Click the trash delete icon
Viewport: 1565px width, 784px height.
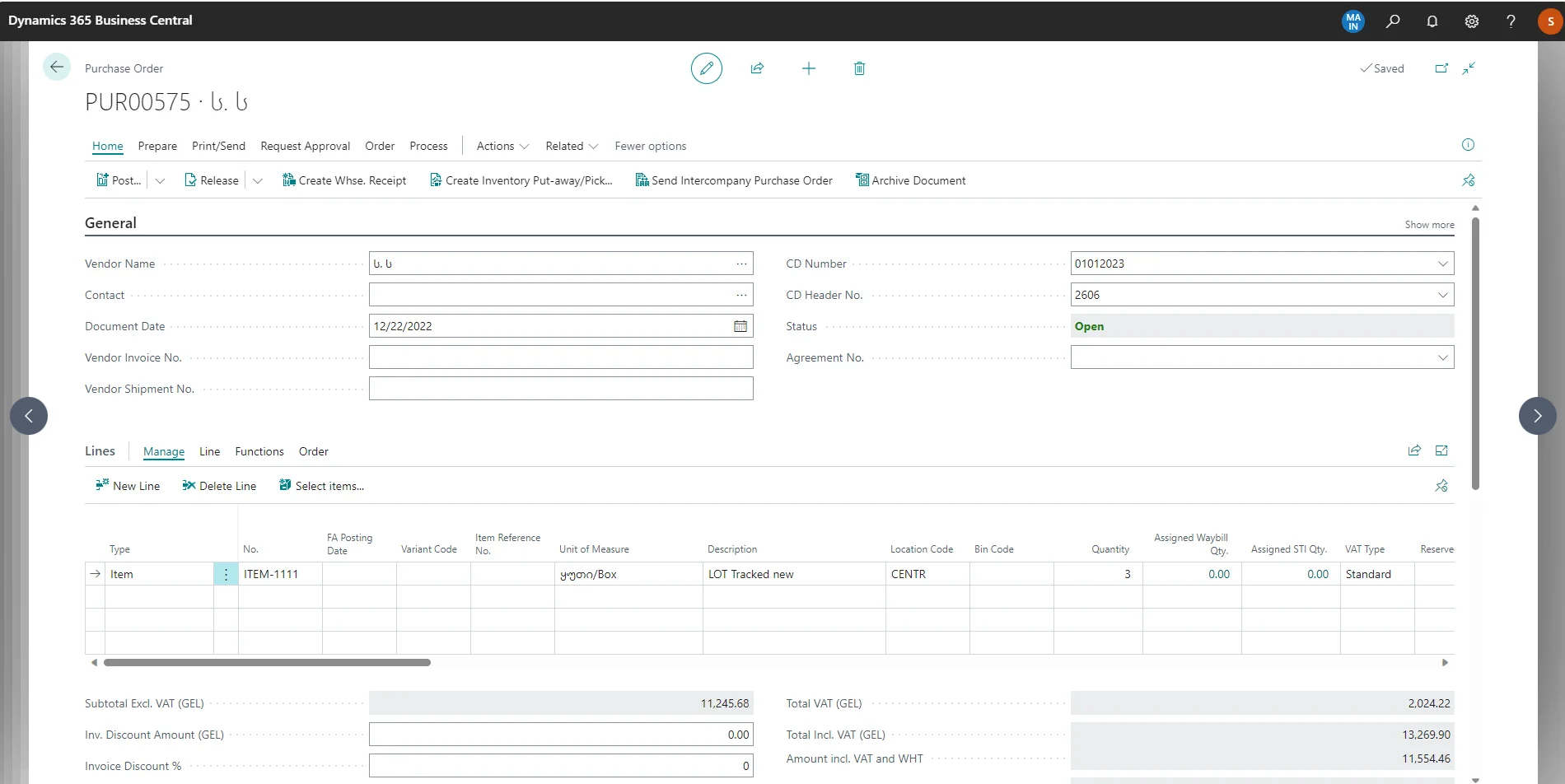coord(859,68)
